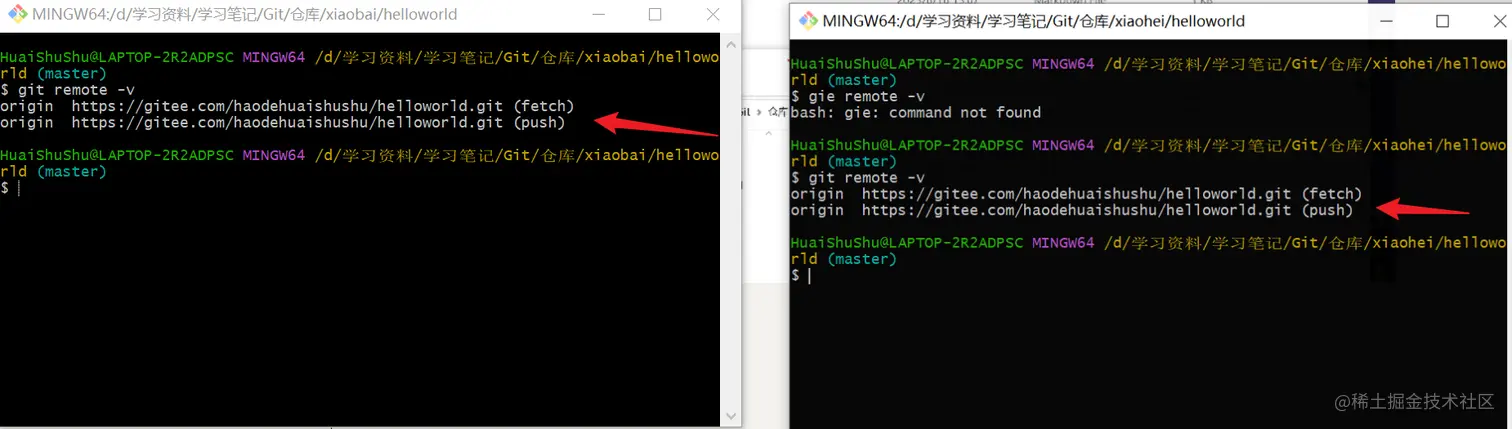Screen dimensions: 1512x429
Task: Maximize the xiaobai/helloworld terminal window
Action: point(655,14)
